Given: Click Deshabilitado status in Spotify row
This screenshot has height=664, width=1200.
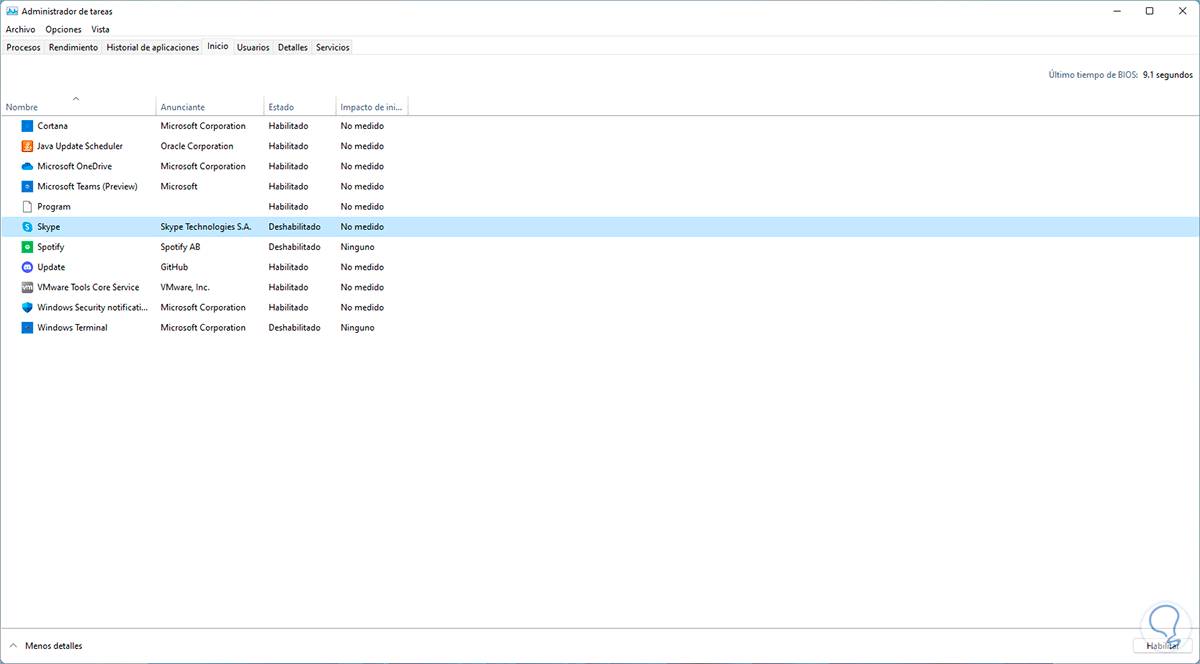Looking at the screenshot, I should point(294,247).
